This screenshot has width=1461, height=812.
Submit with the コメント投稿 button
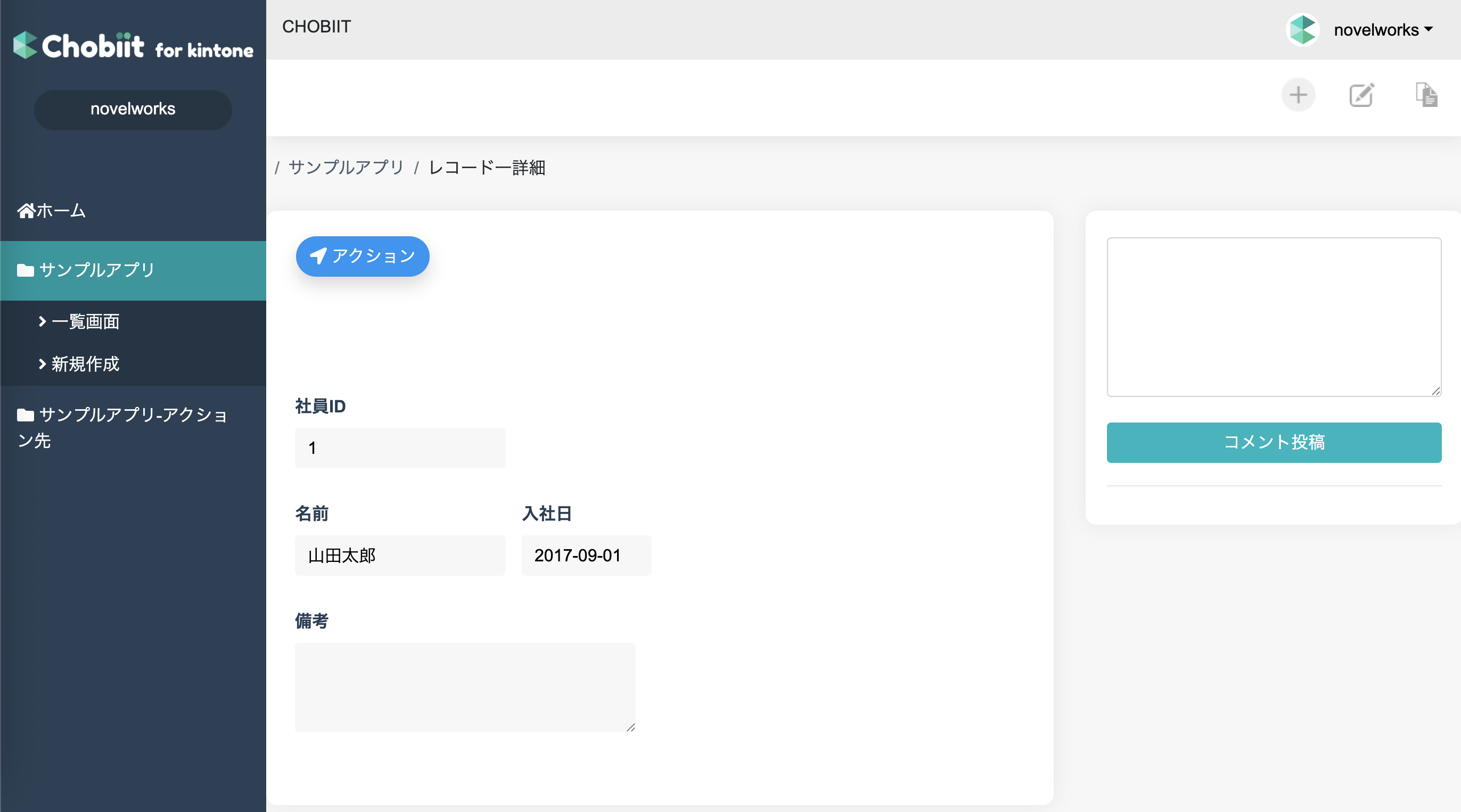(x=1274, y=442)
